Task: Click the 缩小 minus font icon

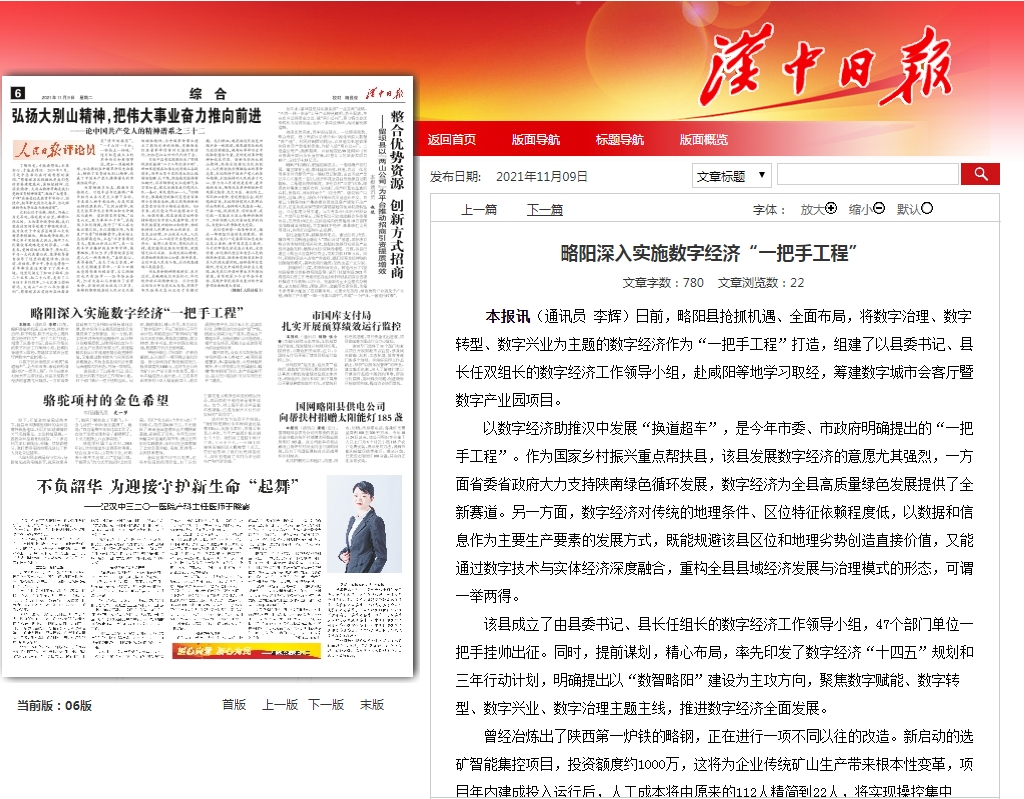Action: pos(879,209)
